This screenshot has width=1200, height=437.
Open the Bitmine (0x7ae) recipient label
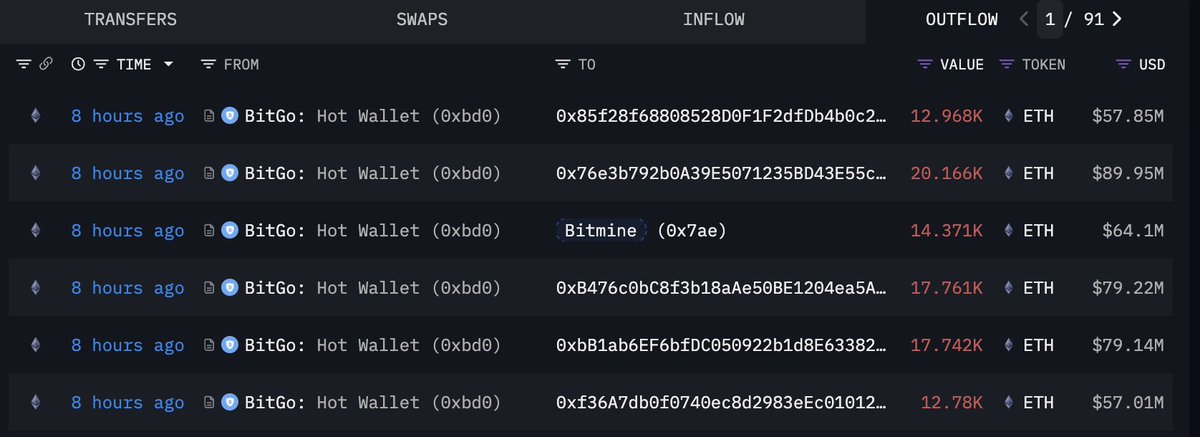640,231
